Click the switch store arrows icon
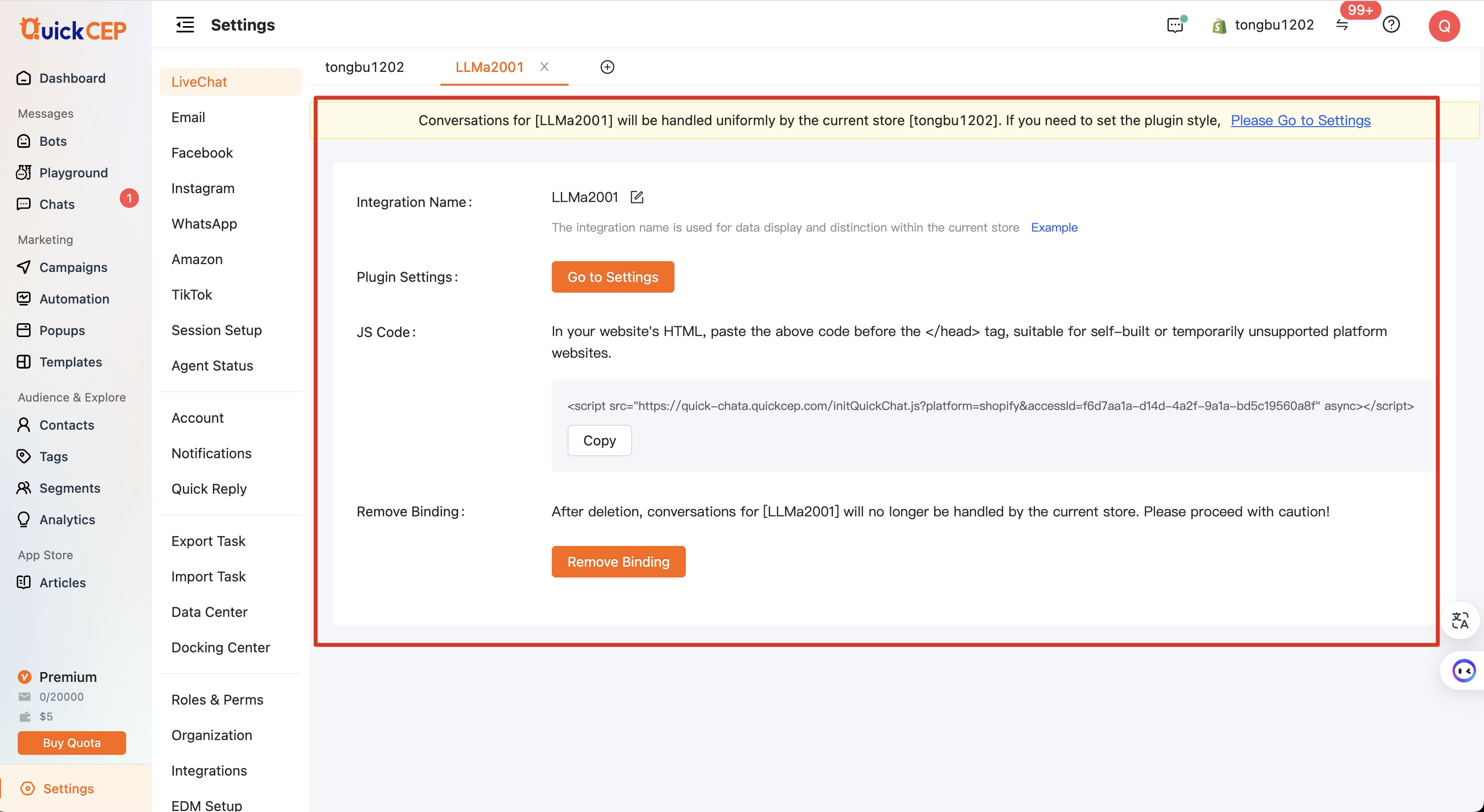1484x812 pixels. click(1342, 25)
